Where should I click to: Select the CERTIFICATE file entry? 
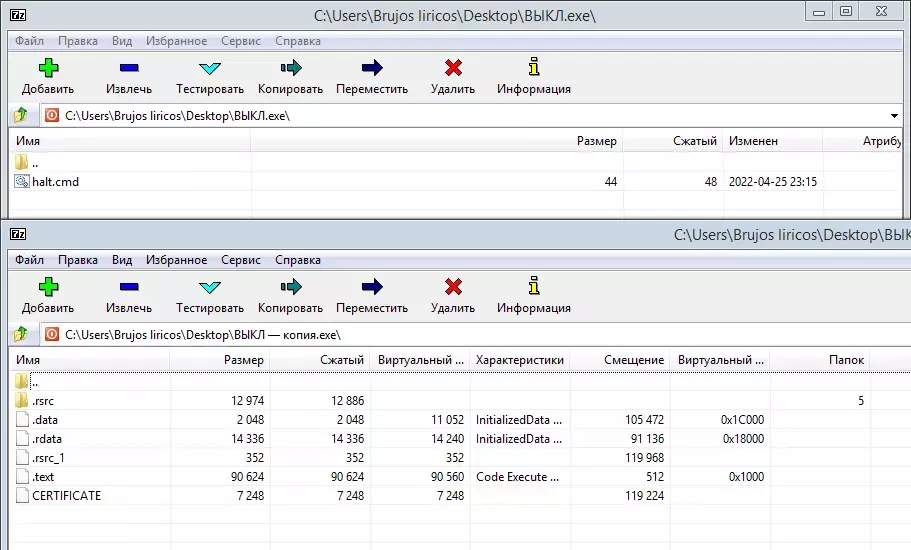(x=66, y=496)
